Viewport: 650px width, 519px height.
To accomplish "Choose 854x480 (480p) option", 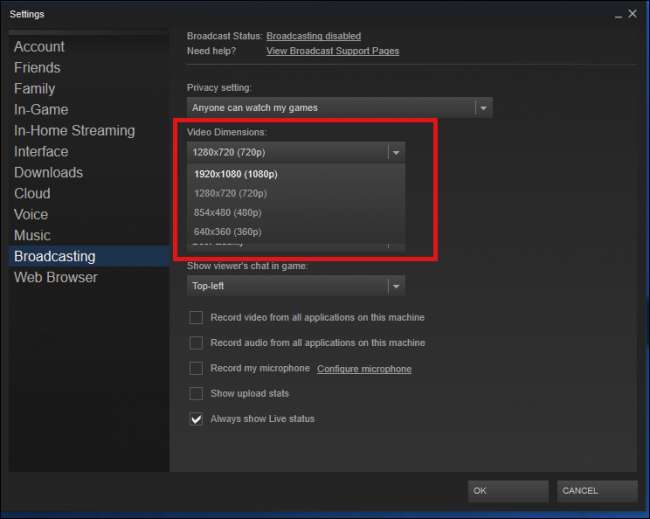I will coord(296,212).
